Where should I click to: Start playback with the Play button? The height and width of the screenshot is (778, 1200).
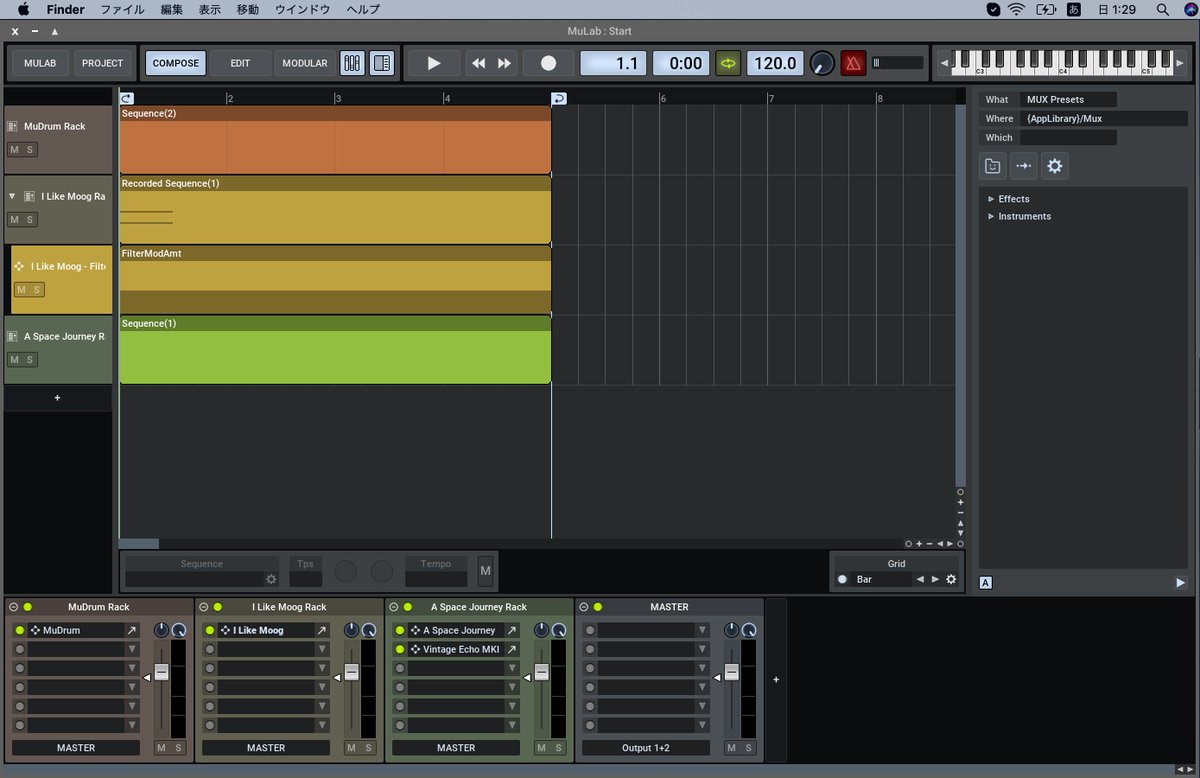tap(434, 63)
